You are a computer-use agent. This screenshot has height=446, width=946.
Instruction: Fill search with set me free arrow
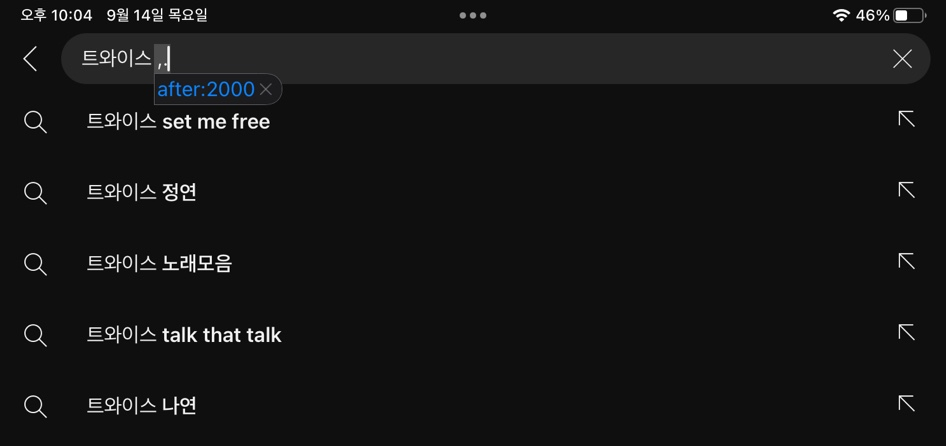[906, 119]
